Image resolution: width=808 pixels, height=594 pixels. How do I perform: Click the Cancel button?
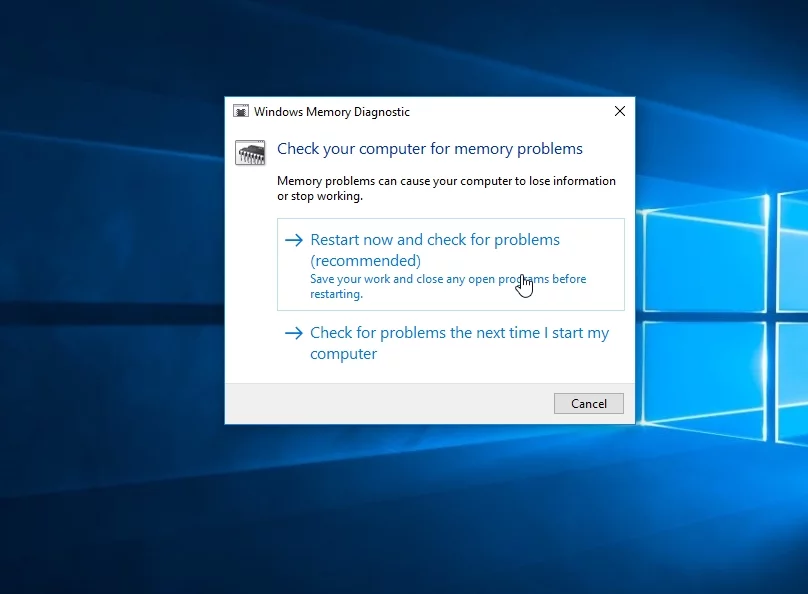point(588,403)
